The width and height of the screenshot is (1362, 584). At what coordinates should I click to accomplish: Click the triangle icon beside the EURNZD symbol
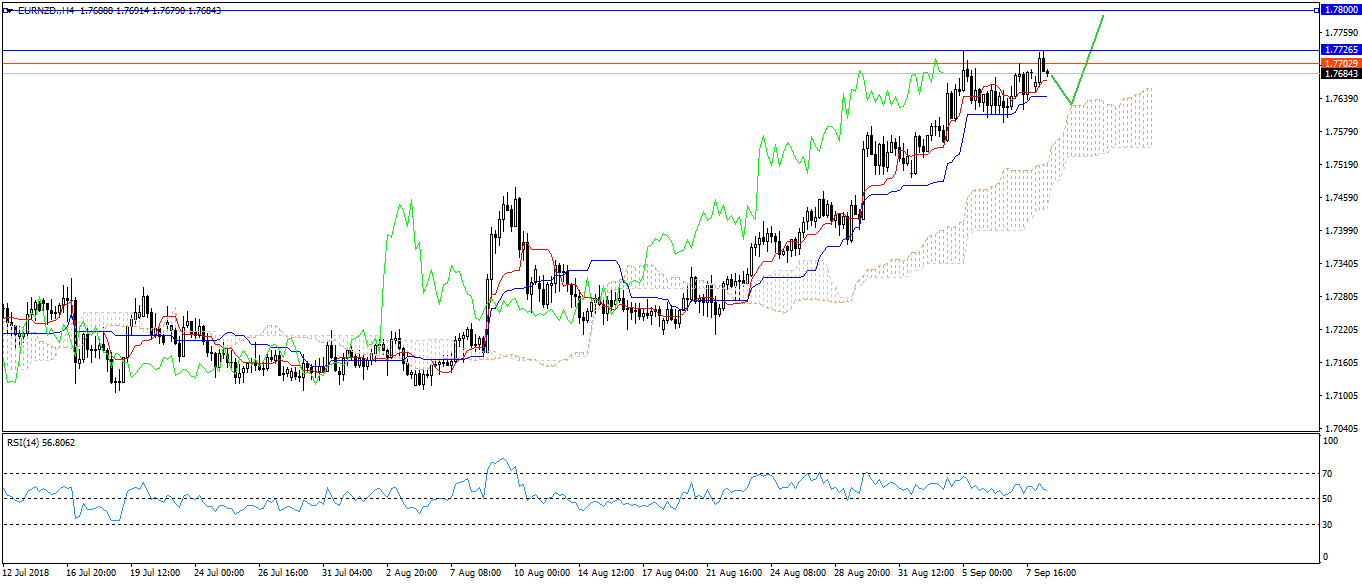coord(9,9)
